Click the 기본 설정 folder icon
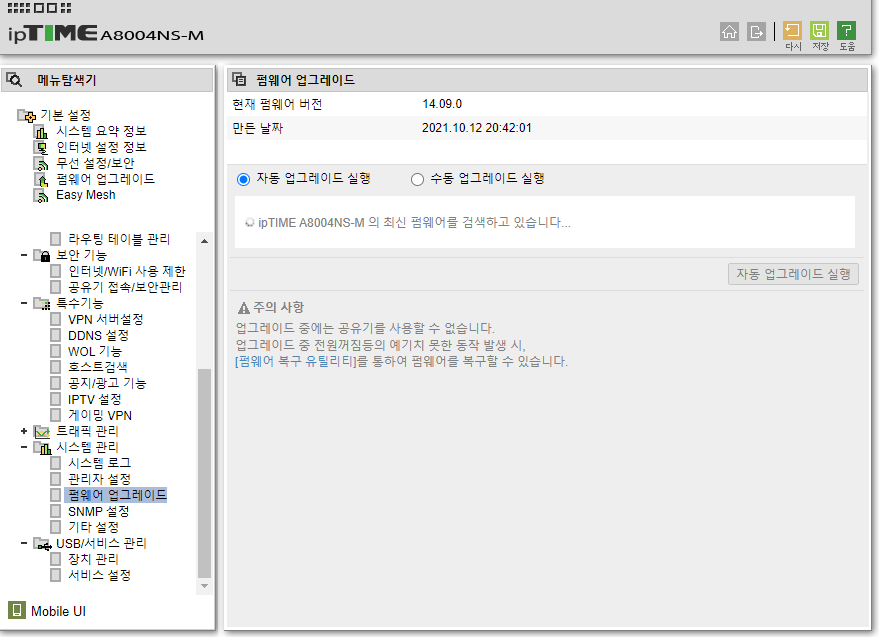The image size is (884, 637). click(x=26, y=116)
